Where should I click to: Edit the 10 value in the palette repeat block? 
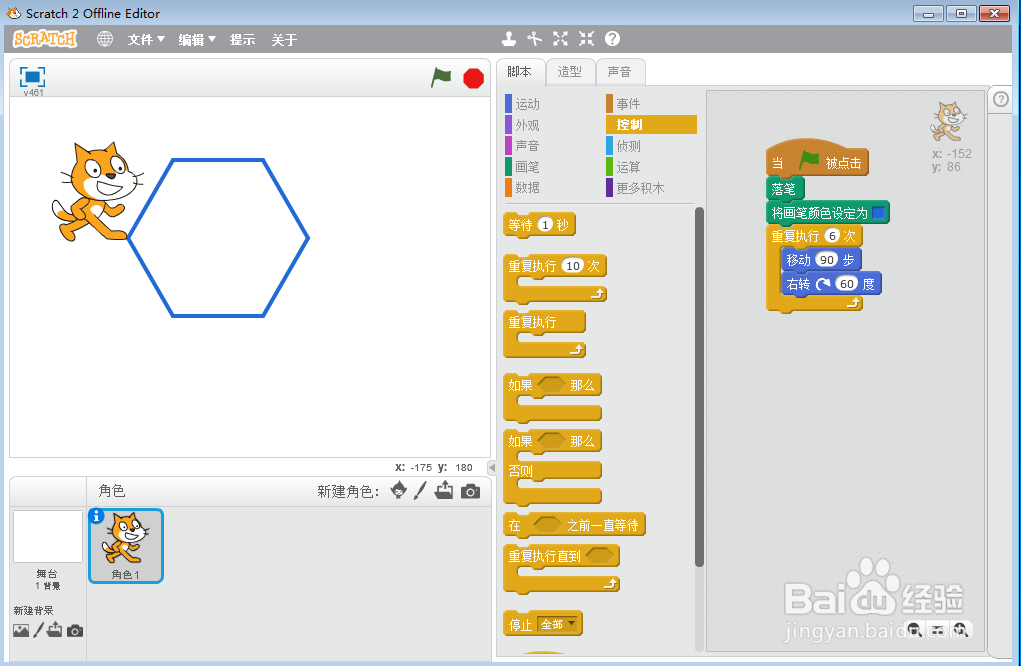coord(572,266)
